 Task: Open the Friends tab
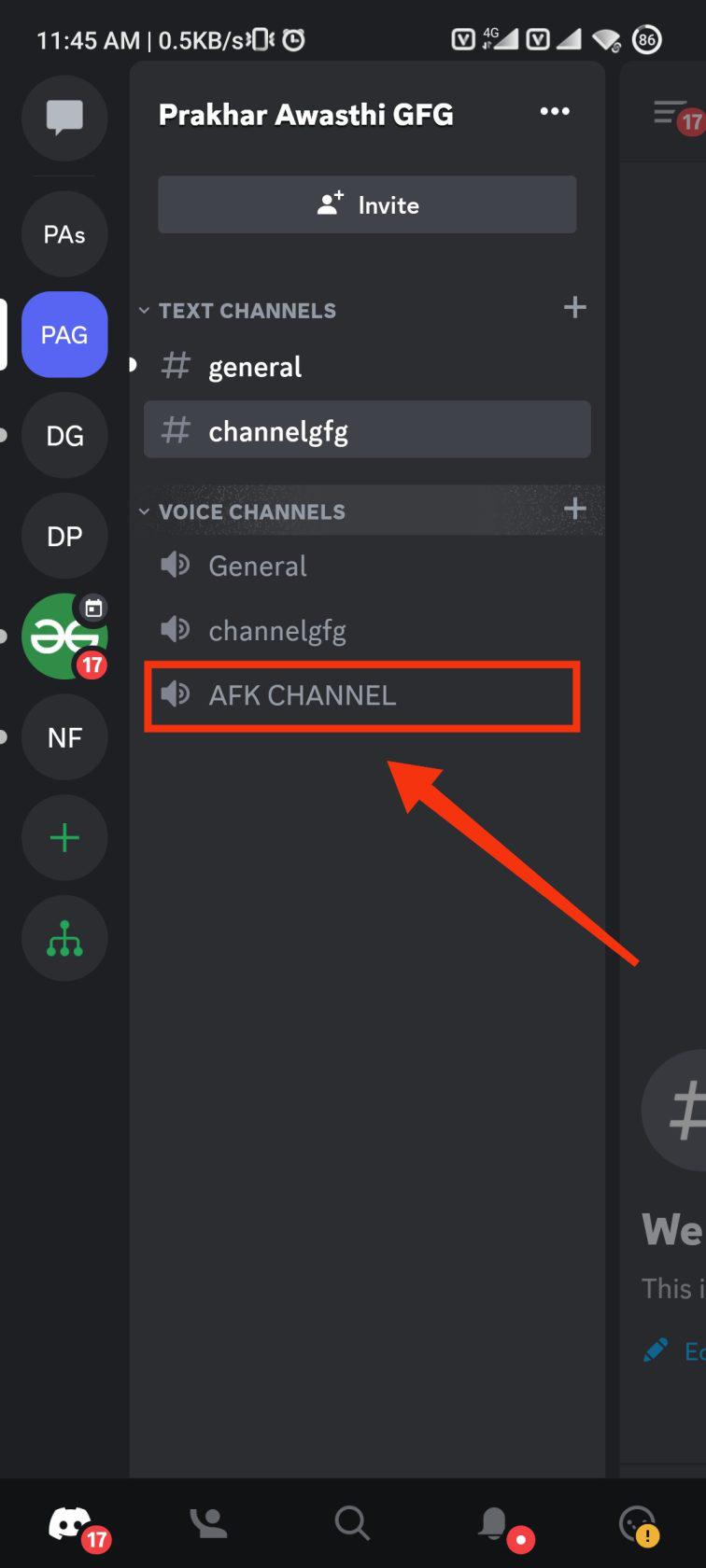pyautogui.click(x=208, y=1523)
